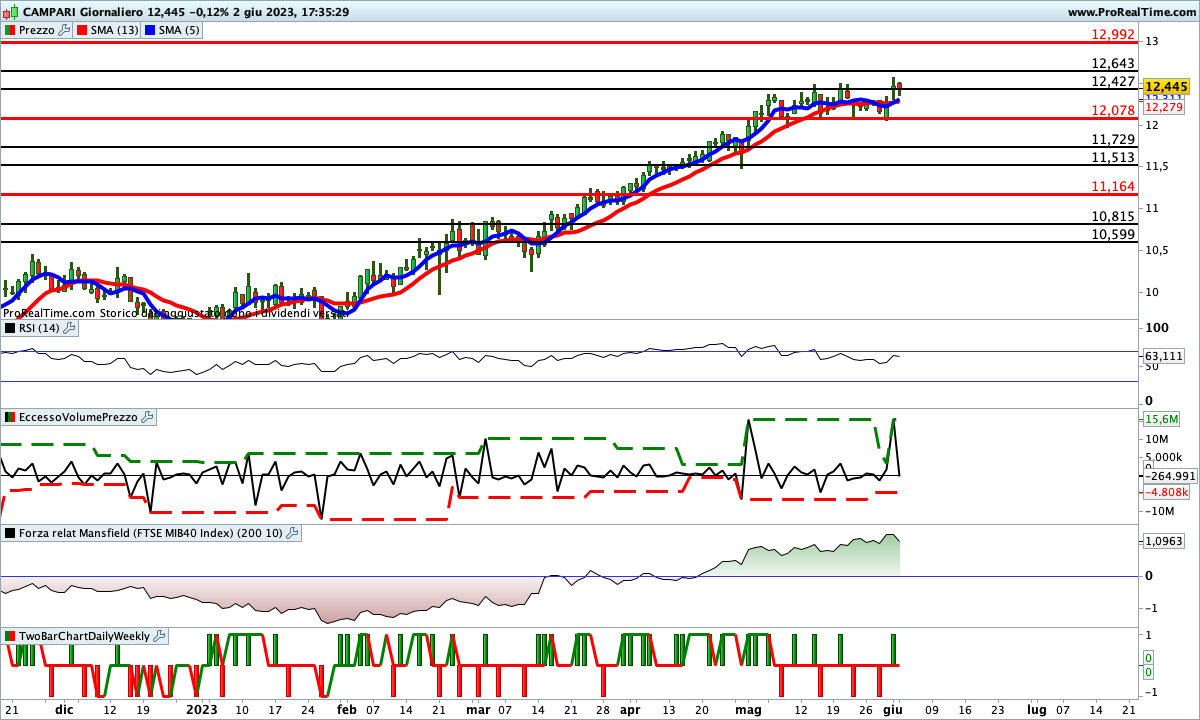Image resolution: width=1200 pixels, height=720 pixels.
Task: Click the 11,513 level label
Action: pyautogui.click(x=1113, y=157)
